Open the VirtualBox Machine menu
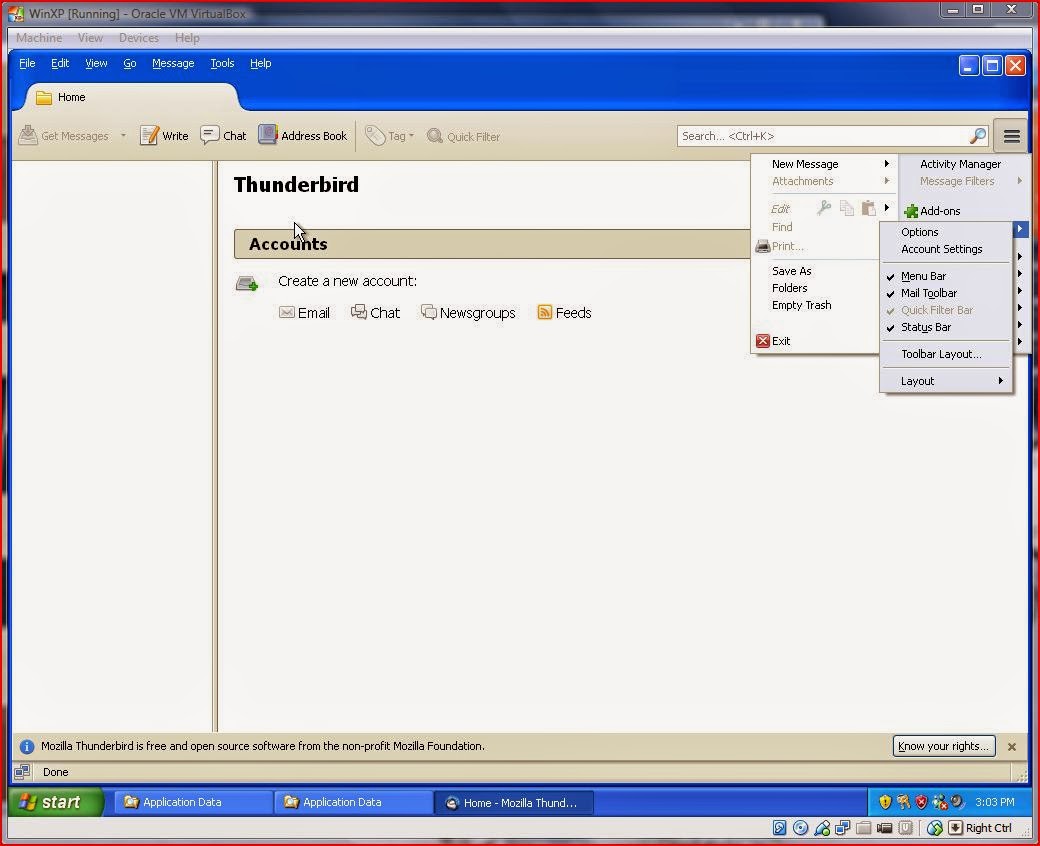This screenshot has width=1040, height=846. tap(39, 38)
